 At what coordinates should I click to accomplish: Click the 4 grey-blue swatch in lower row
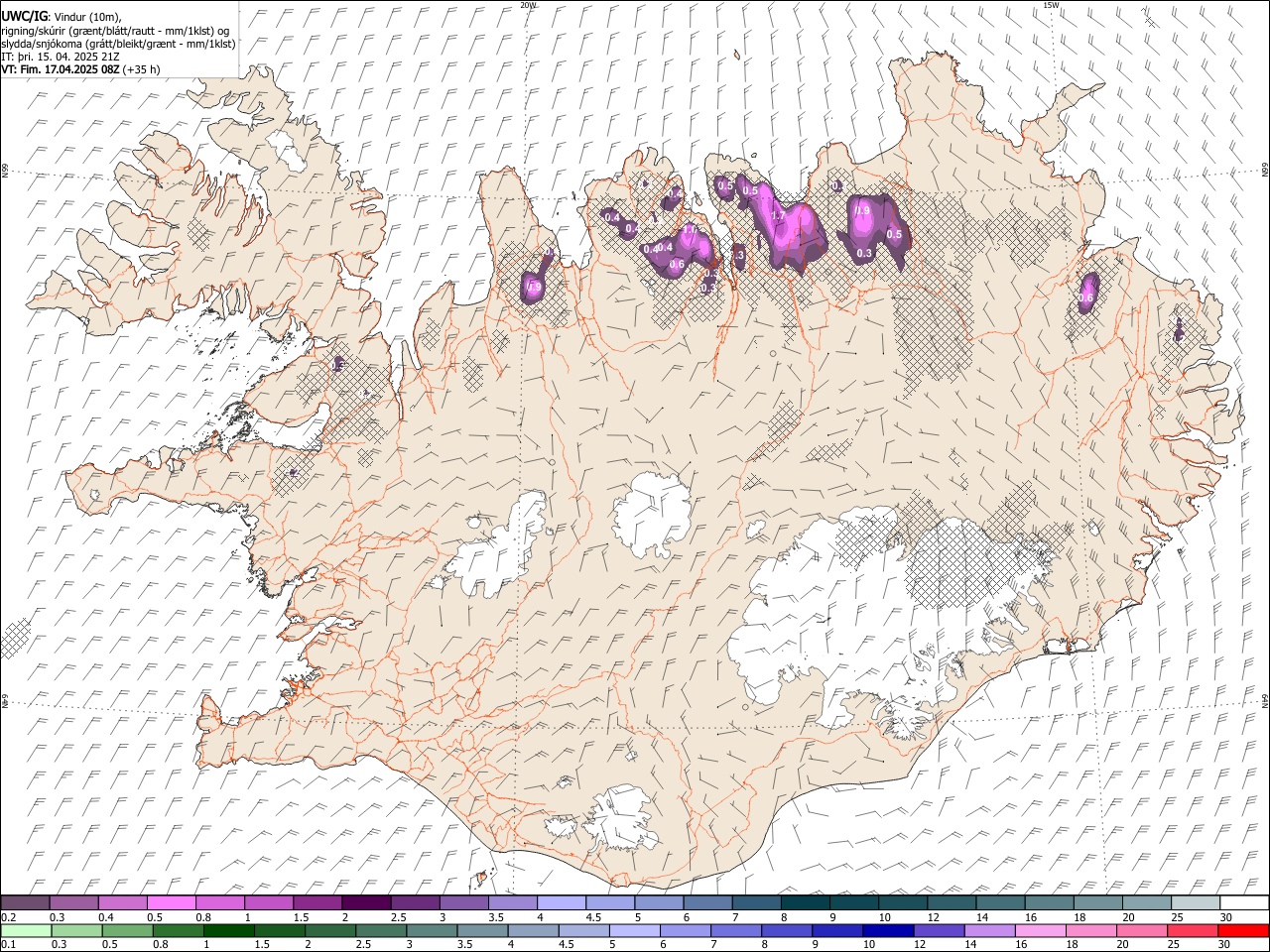tap(533, 930)
